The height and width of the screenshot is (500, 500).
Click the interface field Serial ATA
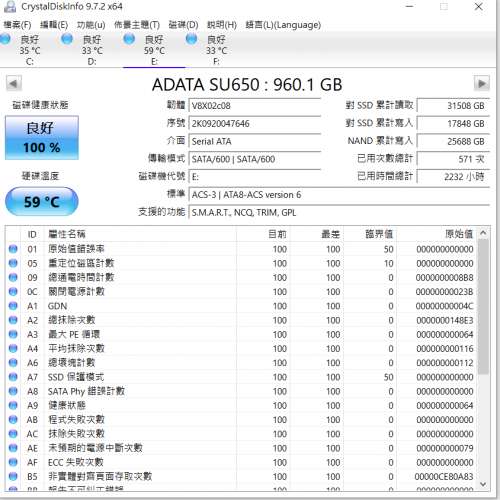(x=255, y=141)
